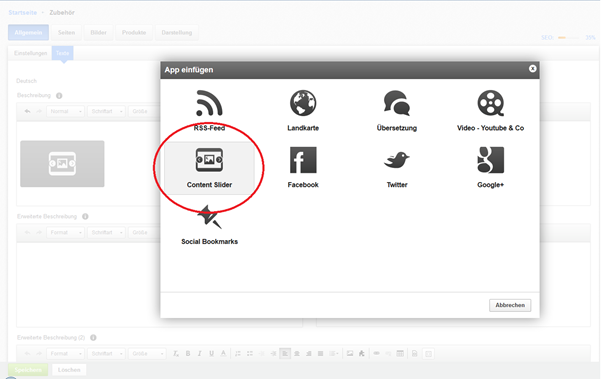Viewport: 604px width, 379px height.
Task: Undo in the Beschreibung editor toolbar
Action: point(27,111)
